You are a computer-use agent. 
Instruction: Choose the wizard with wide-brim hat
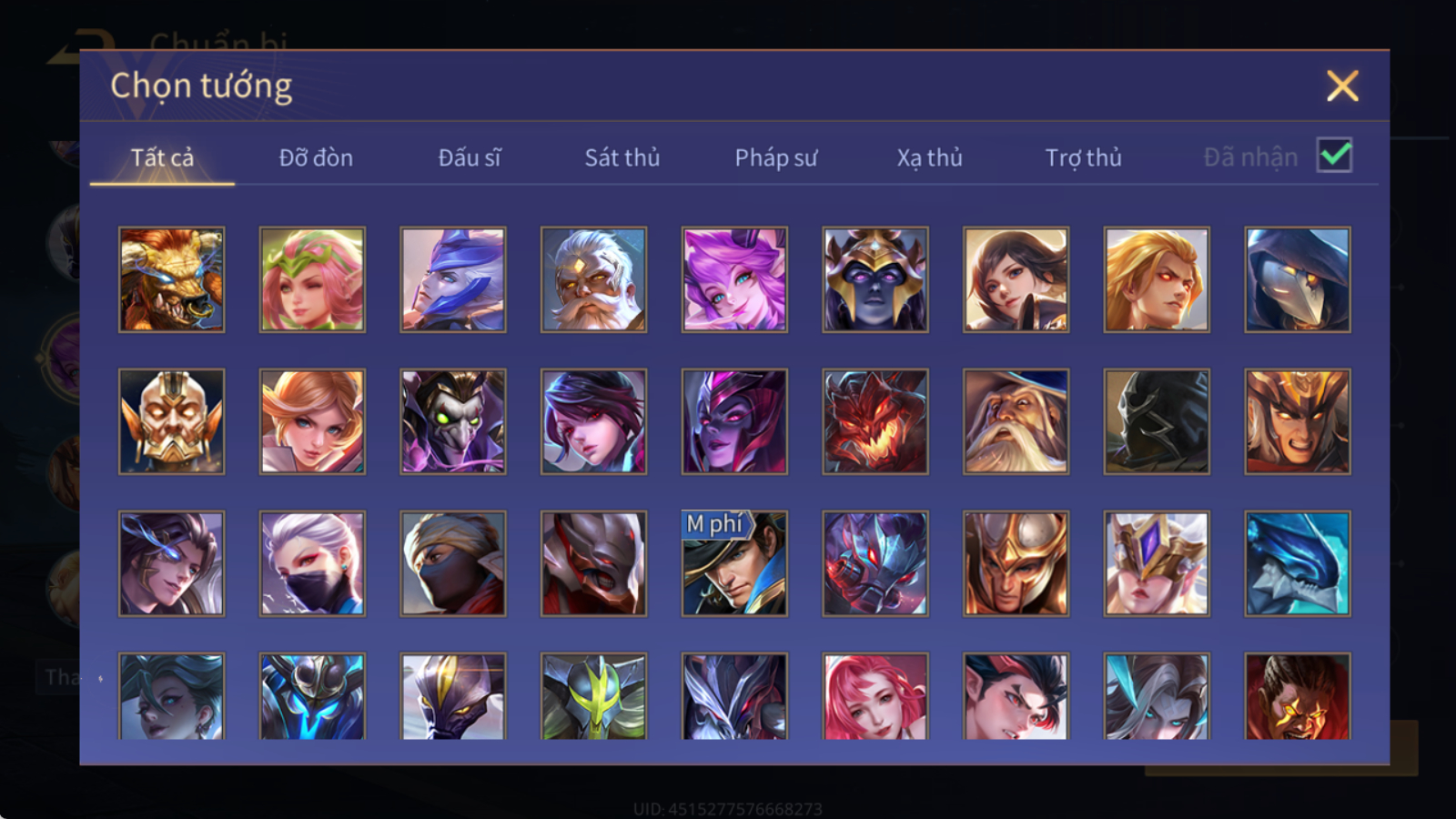click(1016, 421)
